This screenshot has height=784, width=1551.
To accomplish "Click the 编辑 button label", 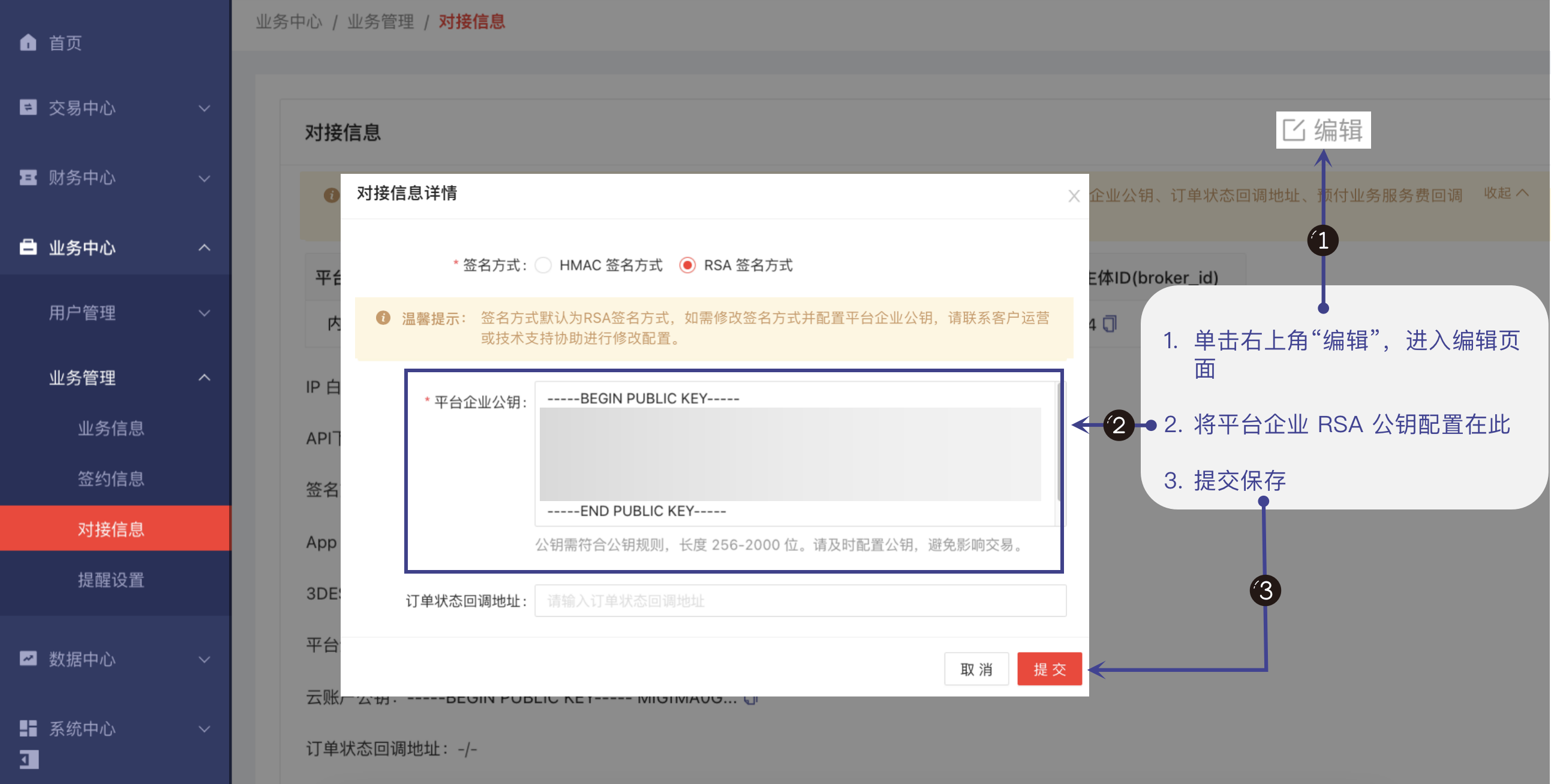I will [x=1338, y=129].
